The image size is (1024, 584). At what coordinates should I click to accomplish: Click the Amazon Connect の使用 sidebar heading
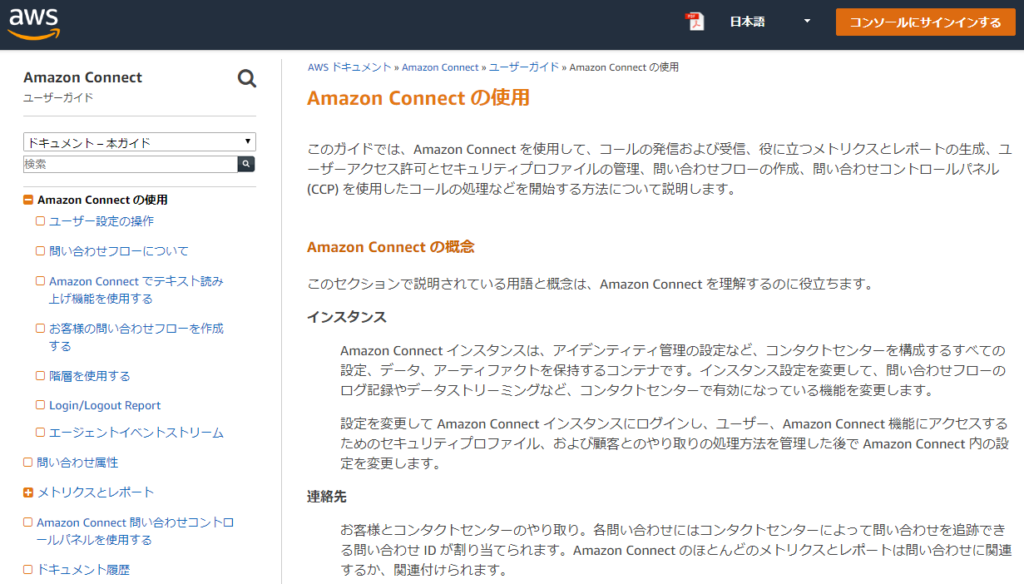coord(102,200)
